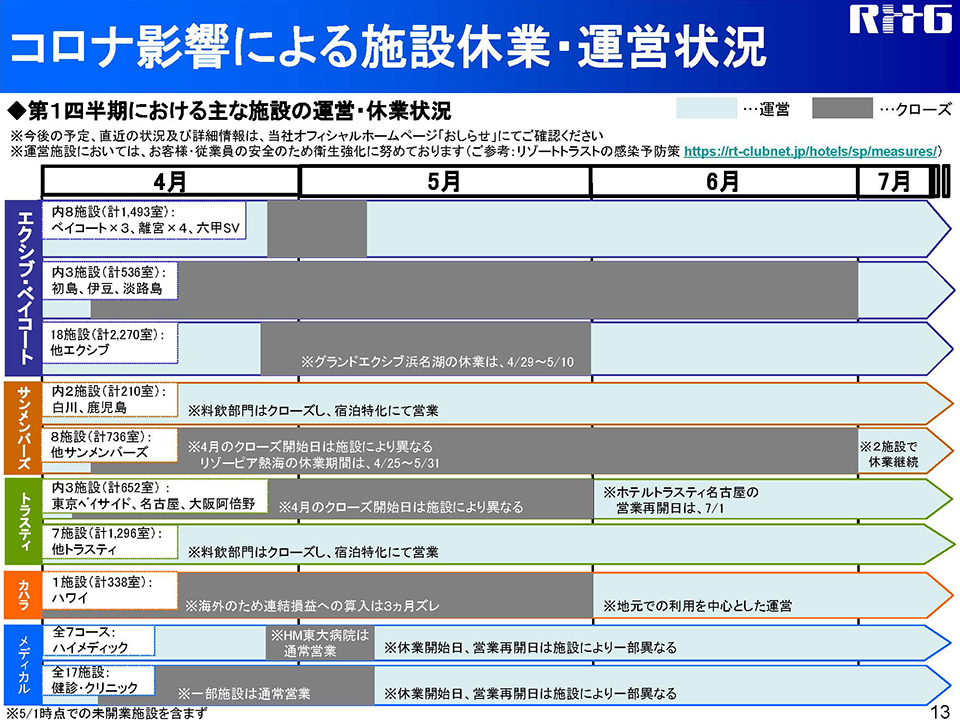Select the 全7コース ハイメディック label
960x720 pixels.
[99, 640]
